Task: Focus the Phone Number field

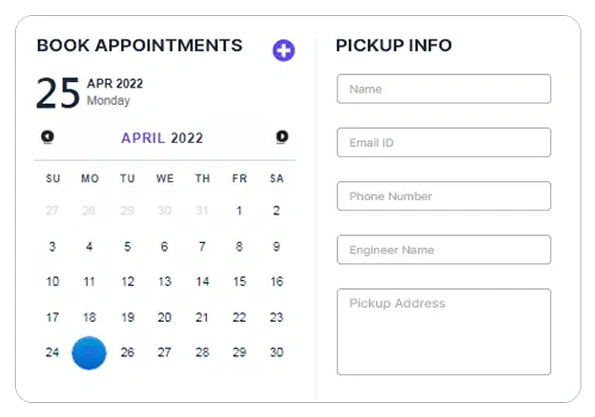Action: coord(444,196)
